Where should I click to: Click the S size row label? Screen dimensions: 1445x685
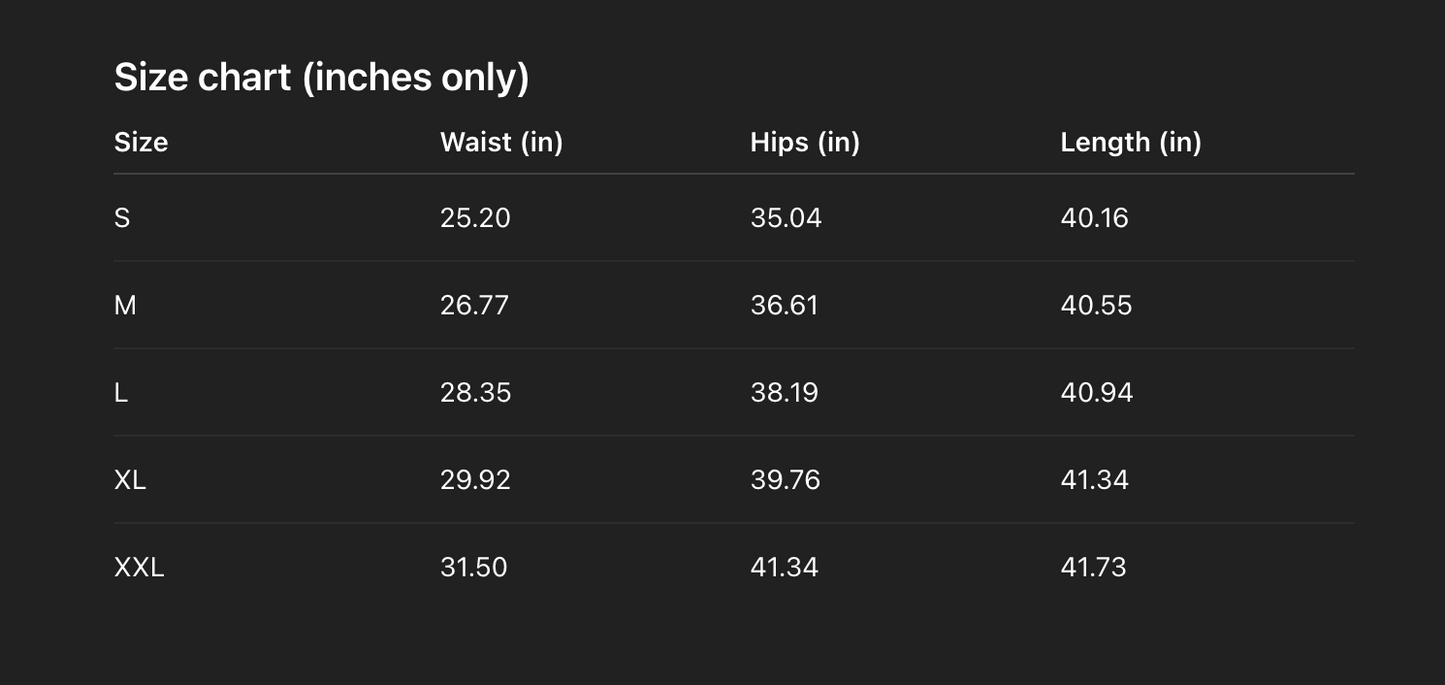coord(122,218)
